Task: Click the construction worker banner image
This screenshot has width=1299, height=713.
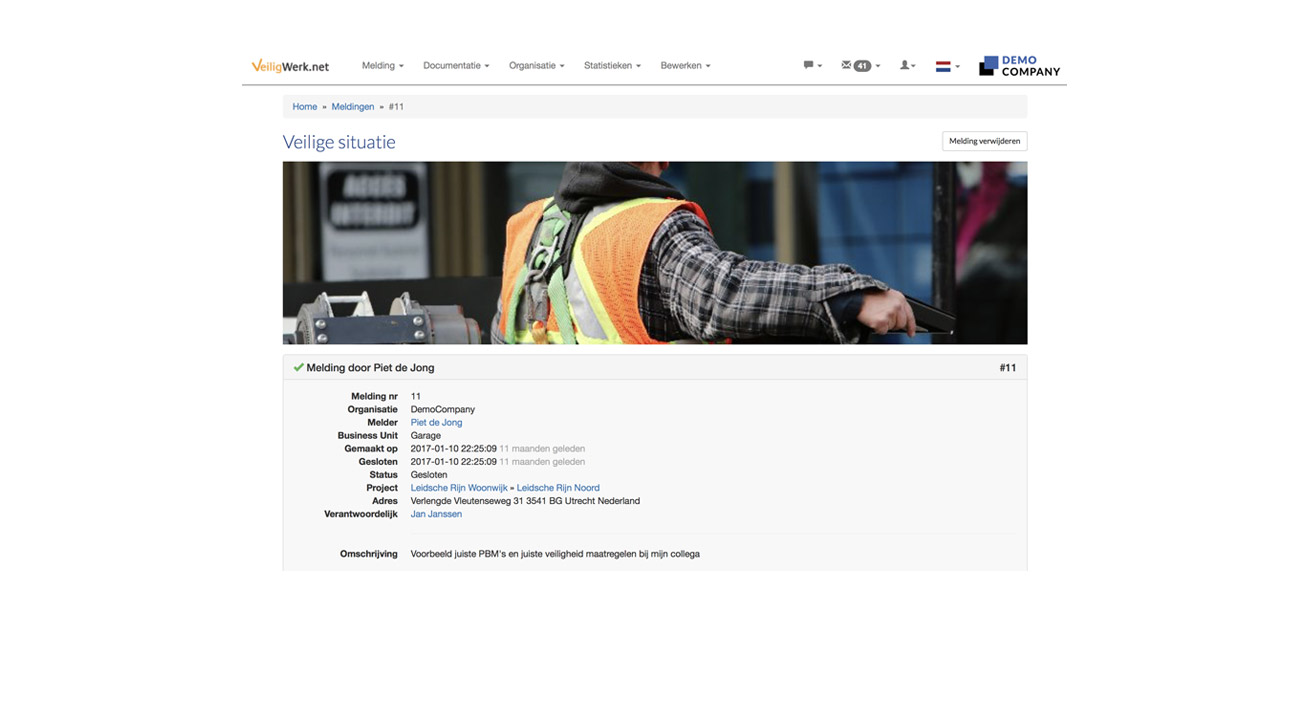Action: click(654, 253)
